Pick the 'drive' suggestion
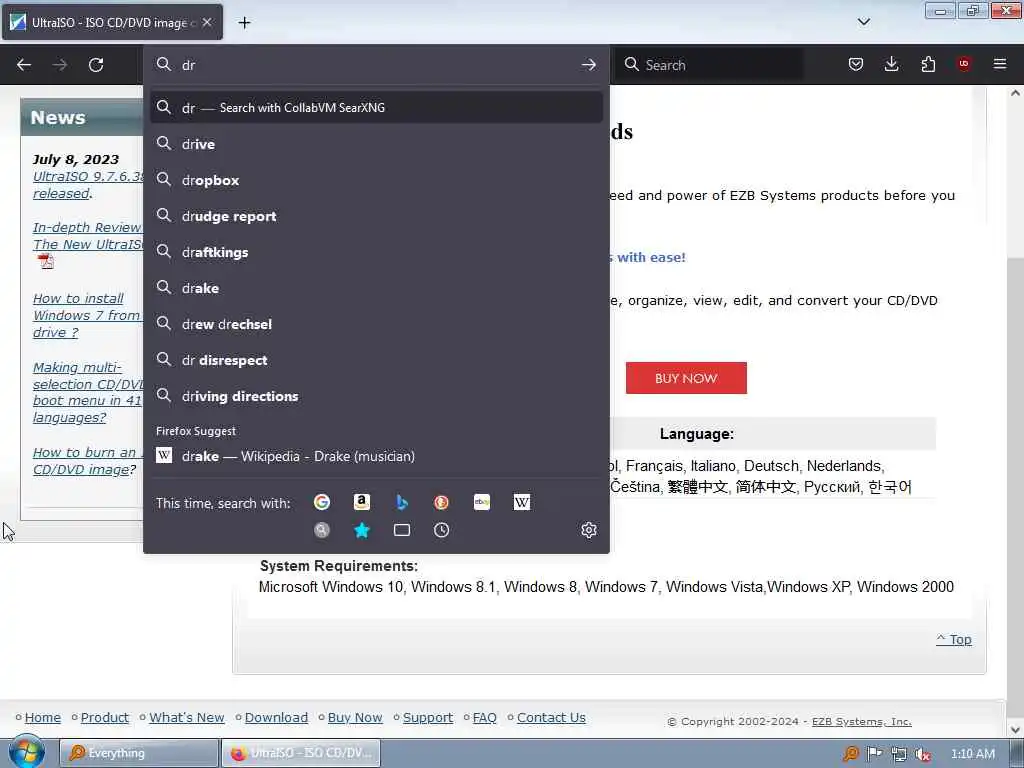The width and height of the screenshot is (1024, 768). point(376,144)
